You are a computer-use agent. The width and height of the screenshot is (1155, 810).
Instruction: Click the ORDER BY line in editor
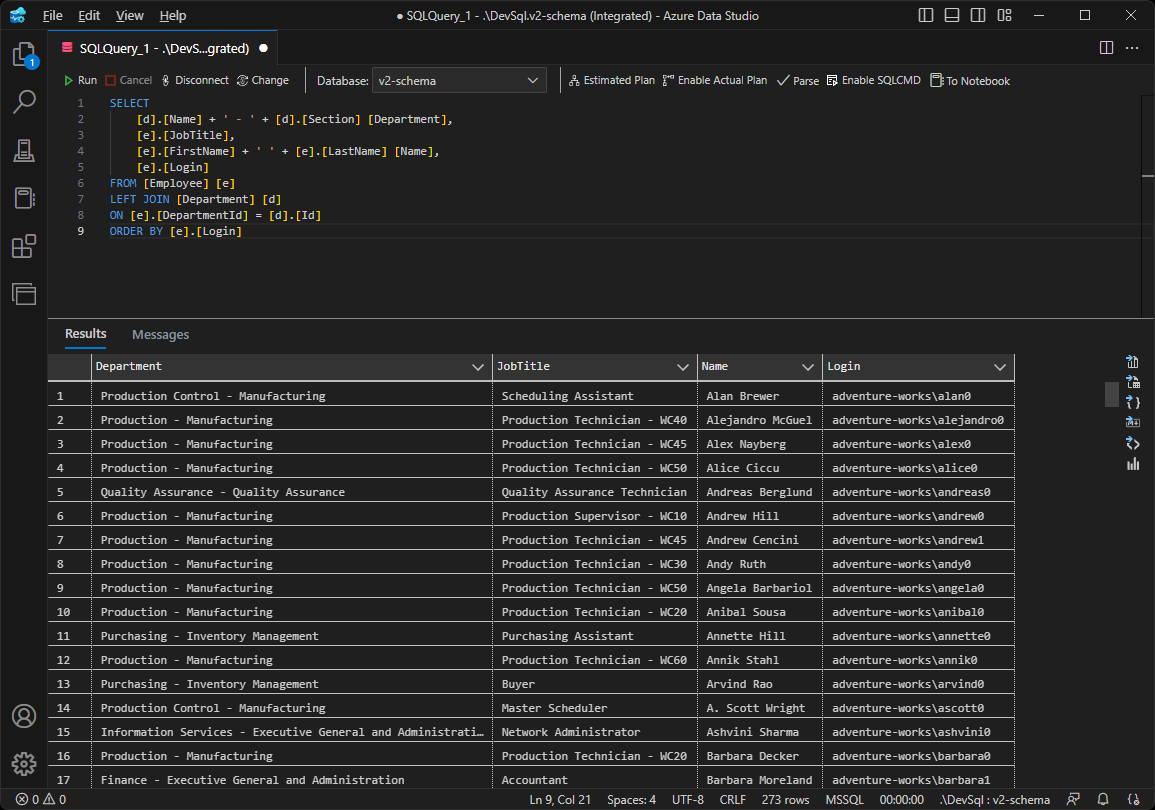click(x=175, y=231)
